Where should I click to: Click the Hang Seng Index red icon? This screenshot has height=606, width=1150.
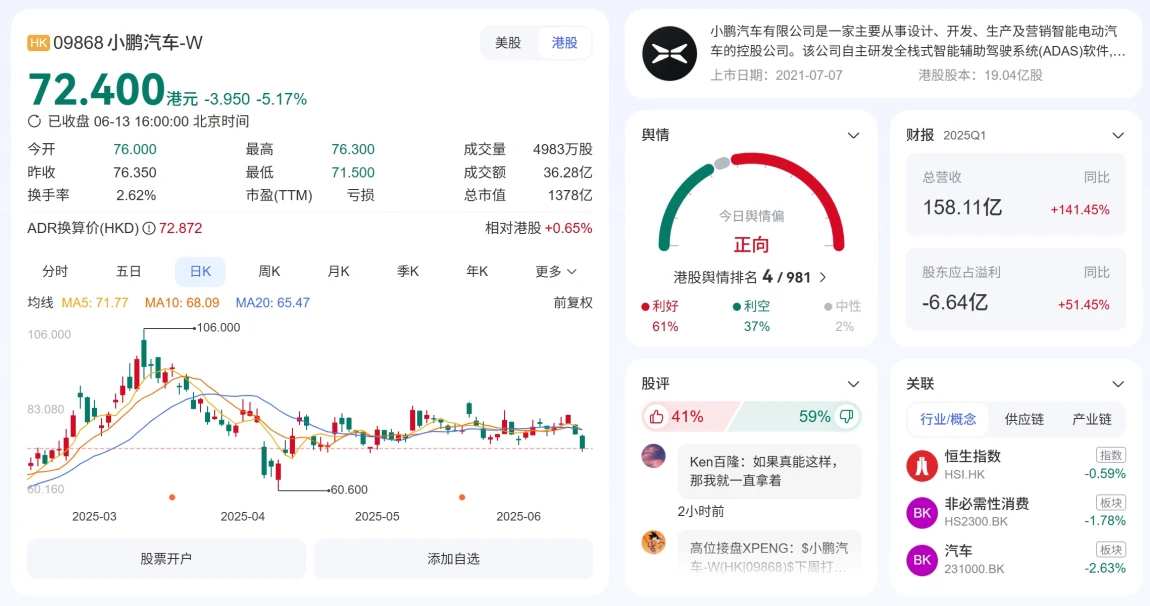(x=921, y=465)
